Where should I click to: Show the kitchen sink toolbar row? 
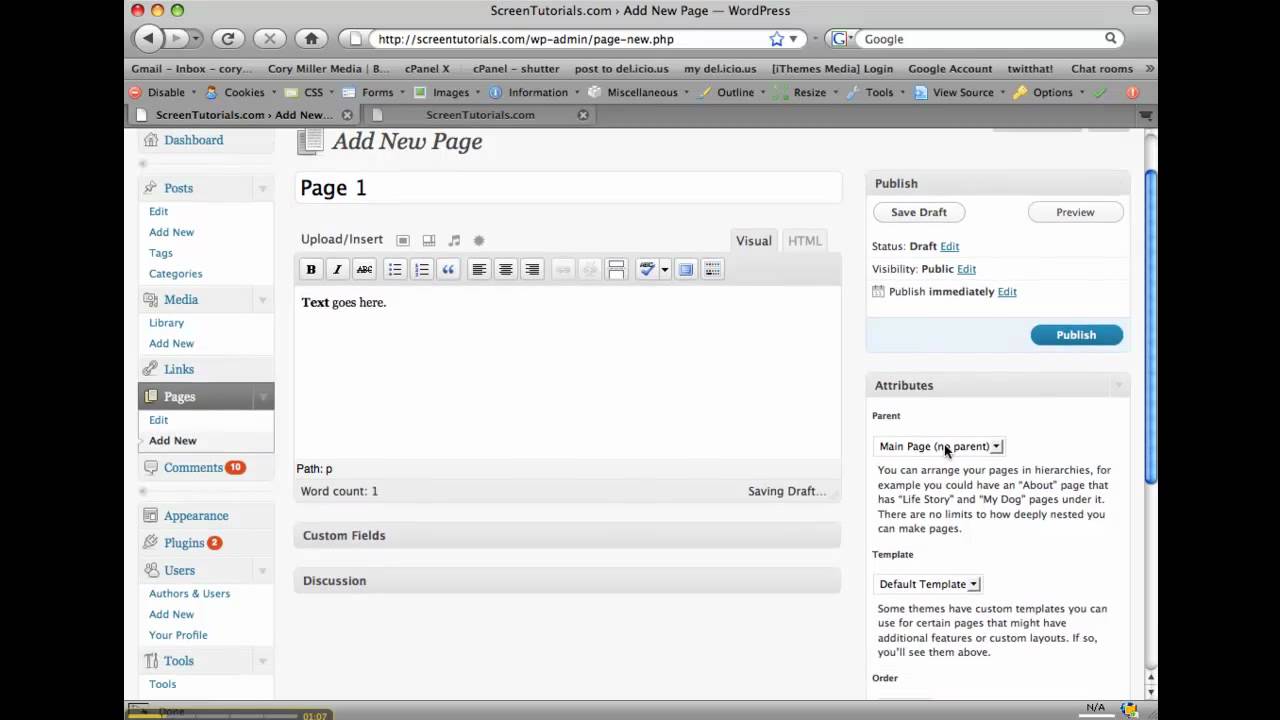(712, 269)
